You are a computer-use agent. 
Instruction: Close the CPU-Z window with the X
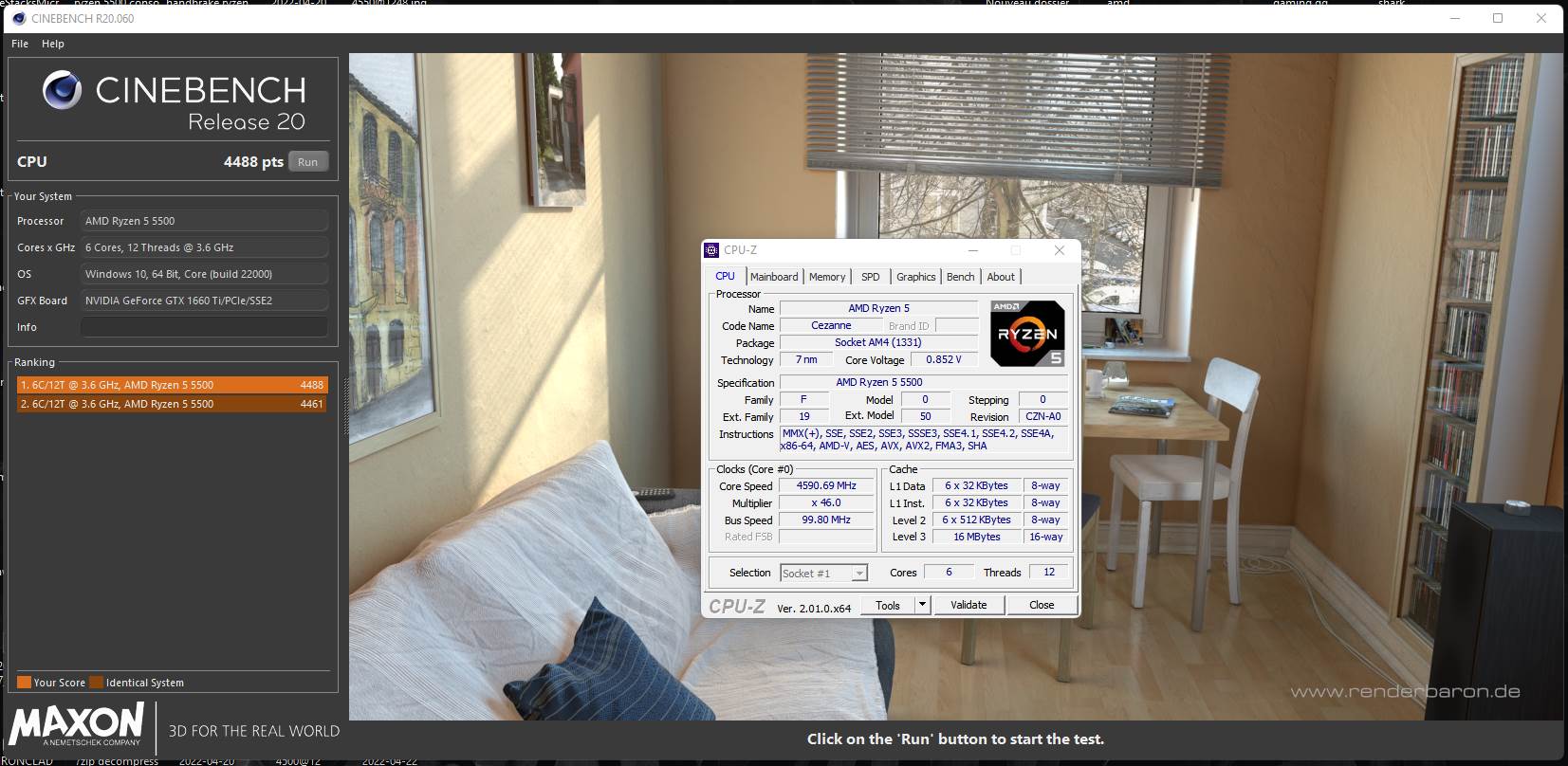1060,250
